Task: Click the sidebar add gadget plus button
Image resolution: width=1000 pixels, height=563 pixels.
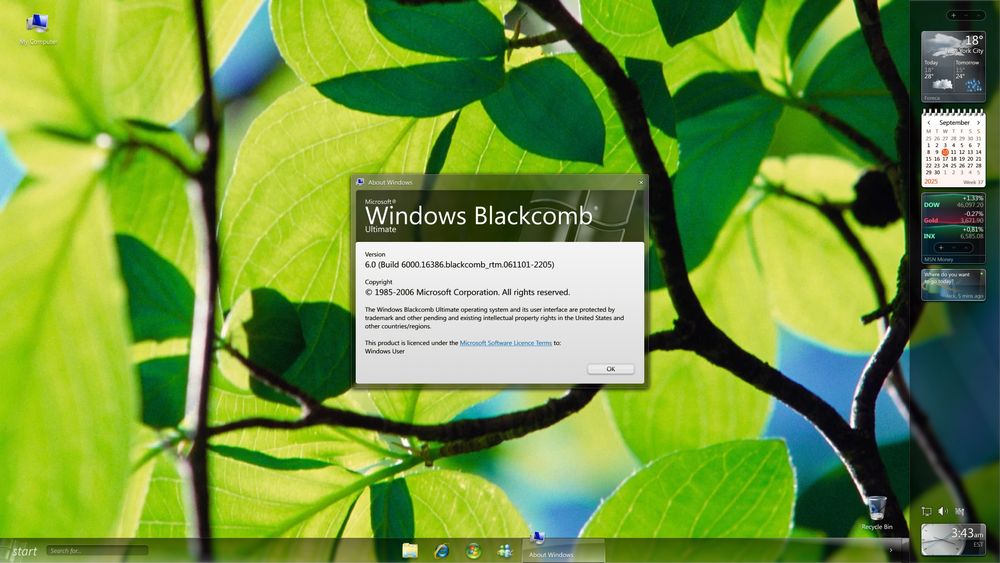Action: 953,15
